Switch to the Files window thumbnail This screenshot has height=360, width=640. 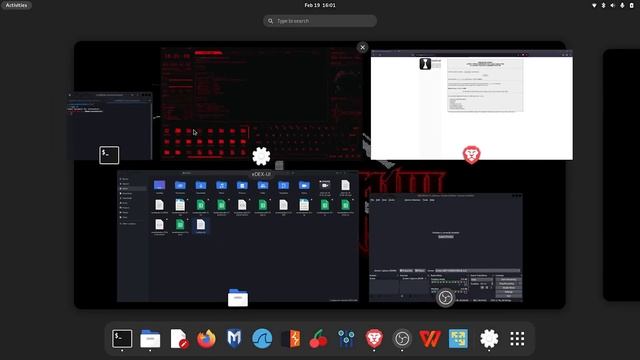click(238, 236)
